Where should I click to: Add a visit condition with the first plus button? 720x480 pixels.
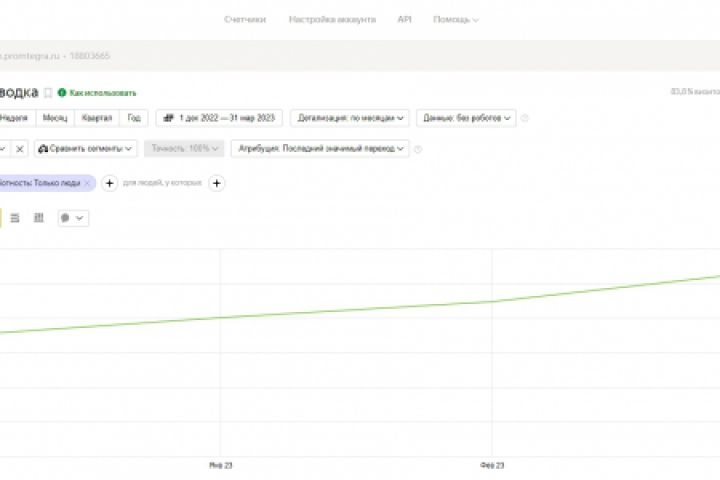(x=109, y=183)
